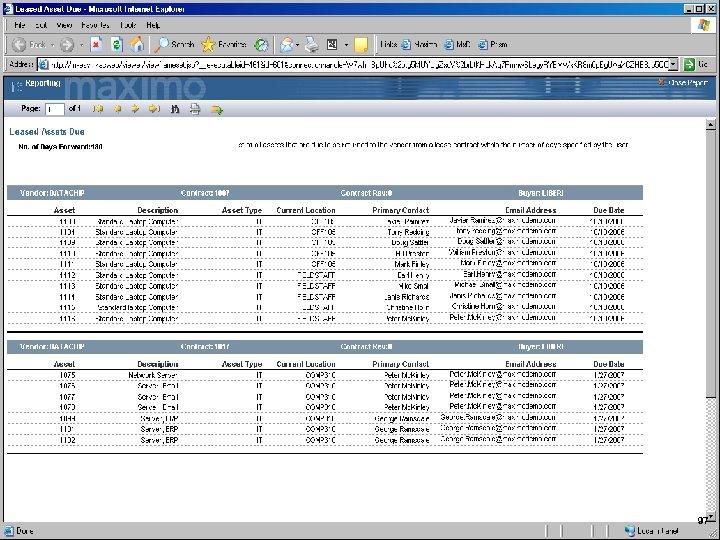Viewport: 720px width, 540px height.
Task: Click the History icon beside Favorites
Action: pyautogui.click(x=261, y=45)
